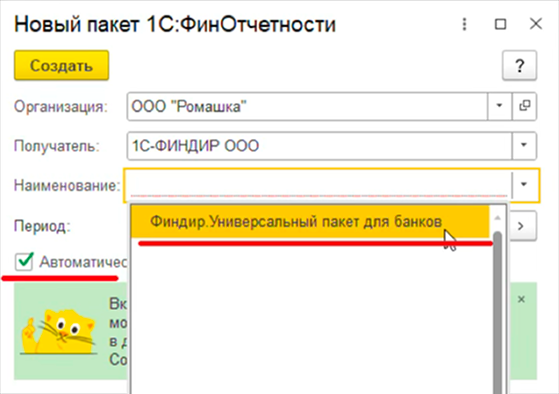This screenshot has height=394, width=559.
Task: Click the yellow Создать button
Action: click(x=61, y=65)
